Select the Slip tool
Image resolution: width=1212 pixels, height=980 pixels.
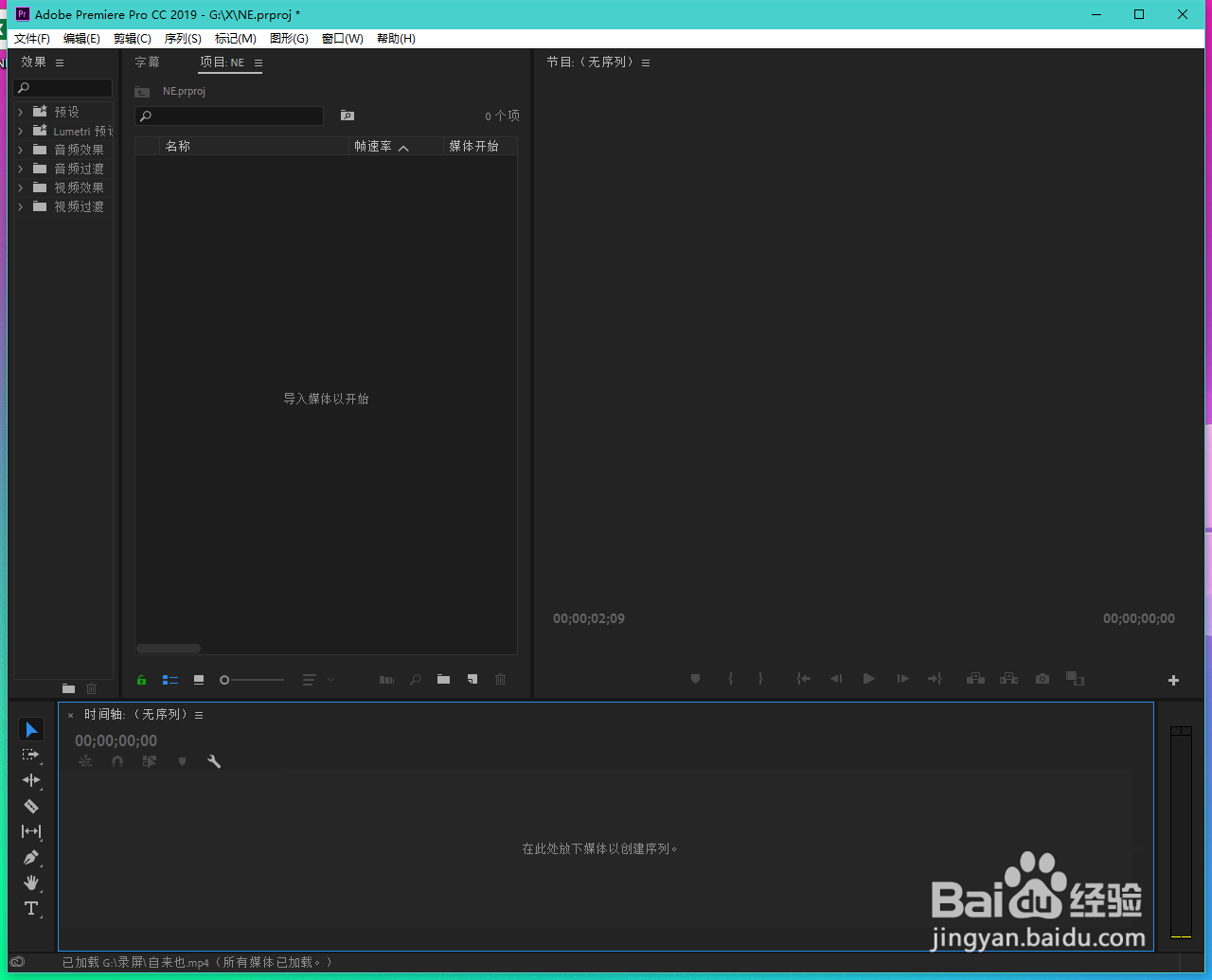[x=31, y=831]
